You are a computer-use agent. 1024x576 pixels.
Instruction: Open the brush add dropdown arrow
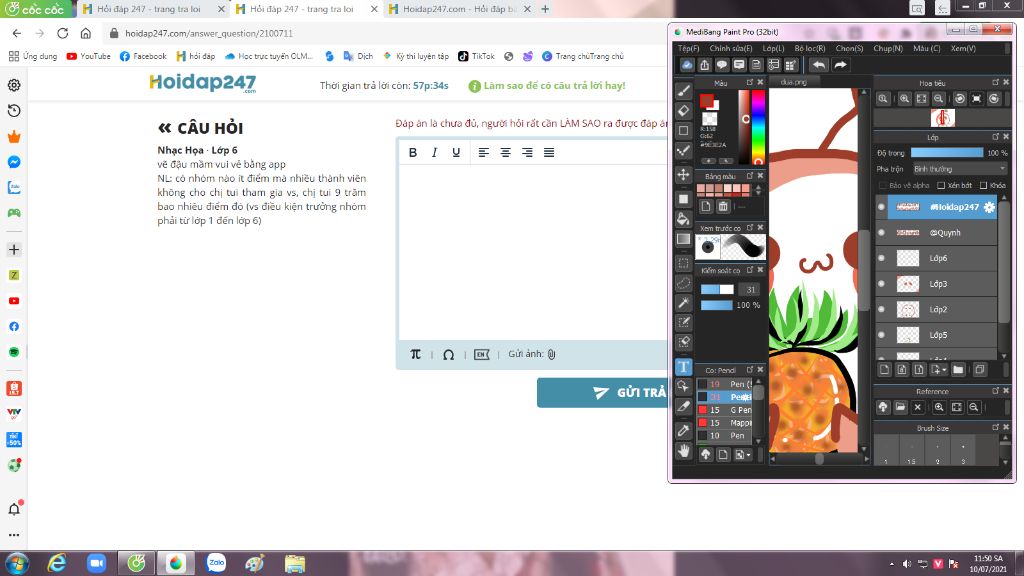(743, 455)
